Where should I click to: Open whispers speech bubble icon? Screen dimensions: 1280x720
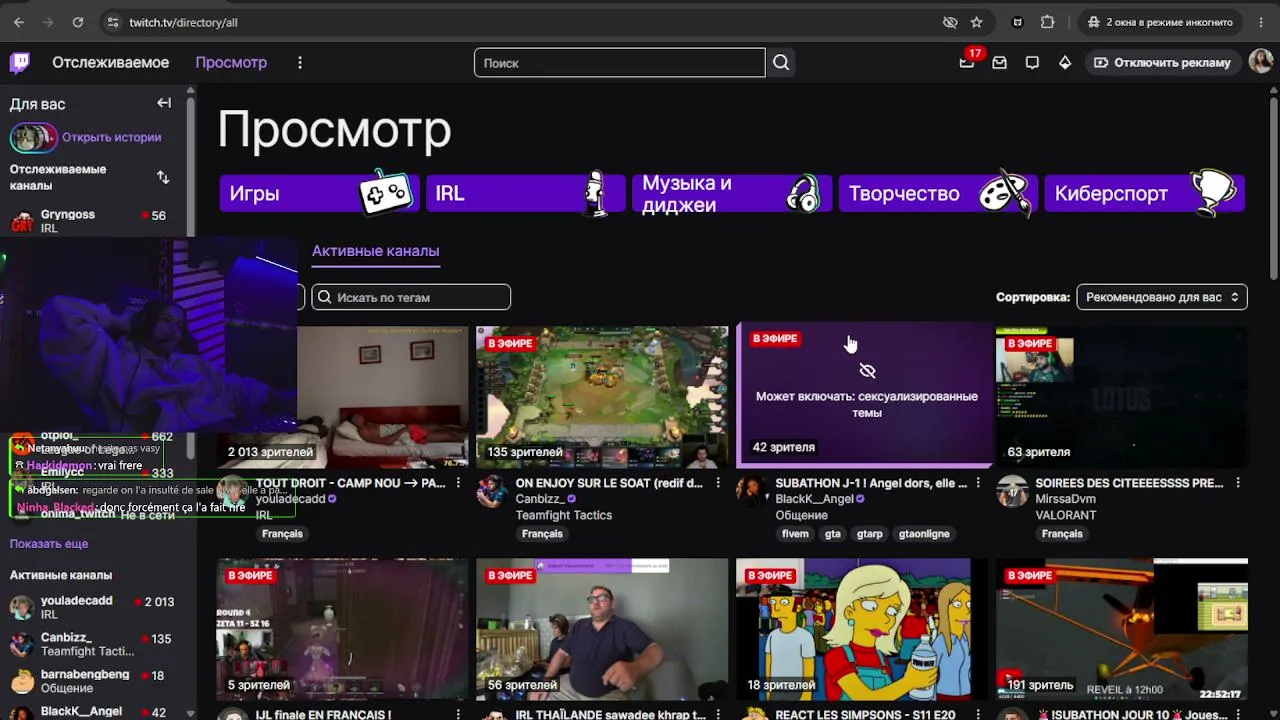click(x=1032, y=63)
